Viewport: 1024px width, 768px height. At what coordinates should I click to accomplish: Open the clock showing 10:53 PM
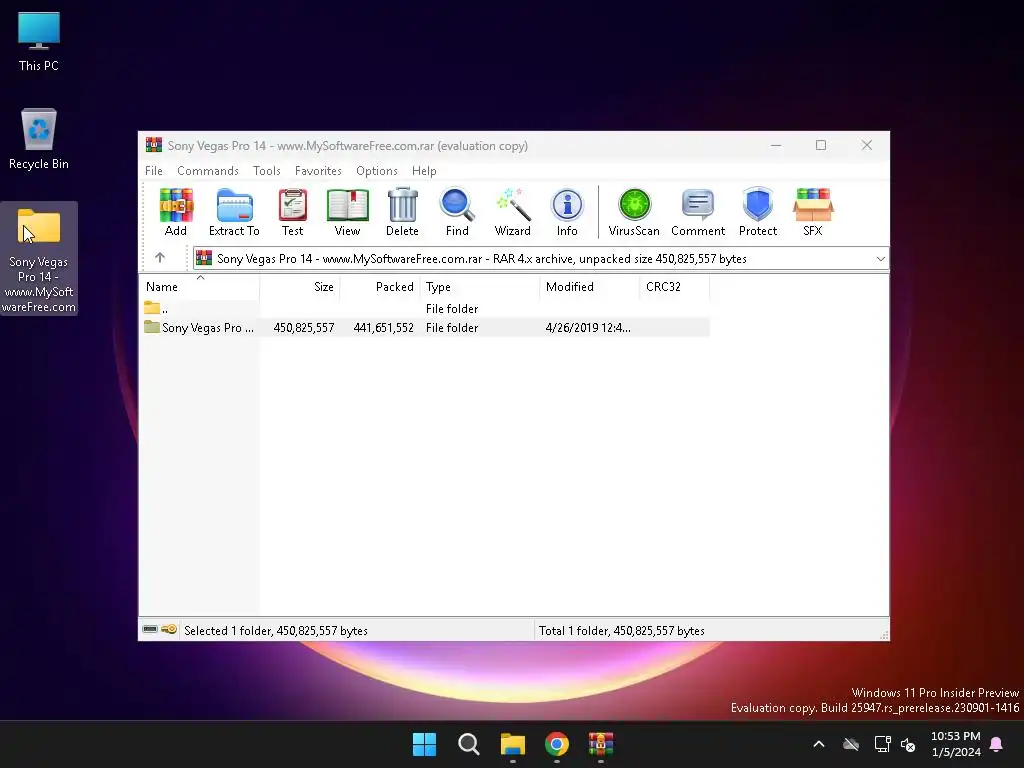coord(955,744)
